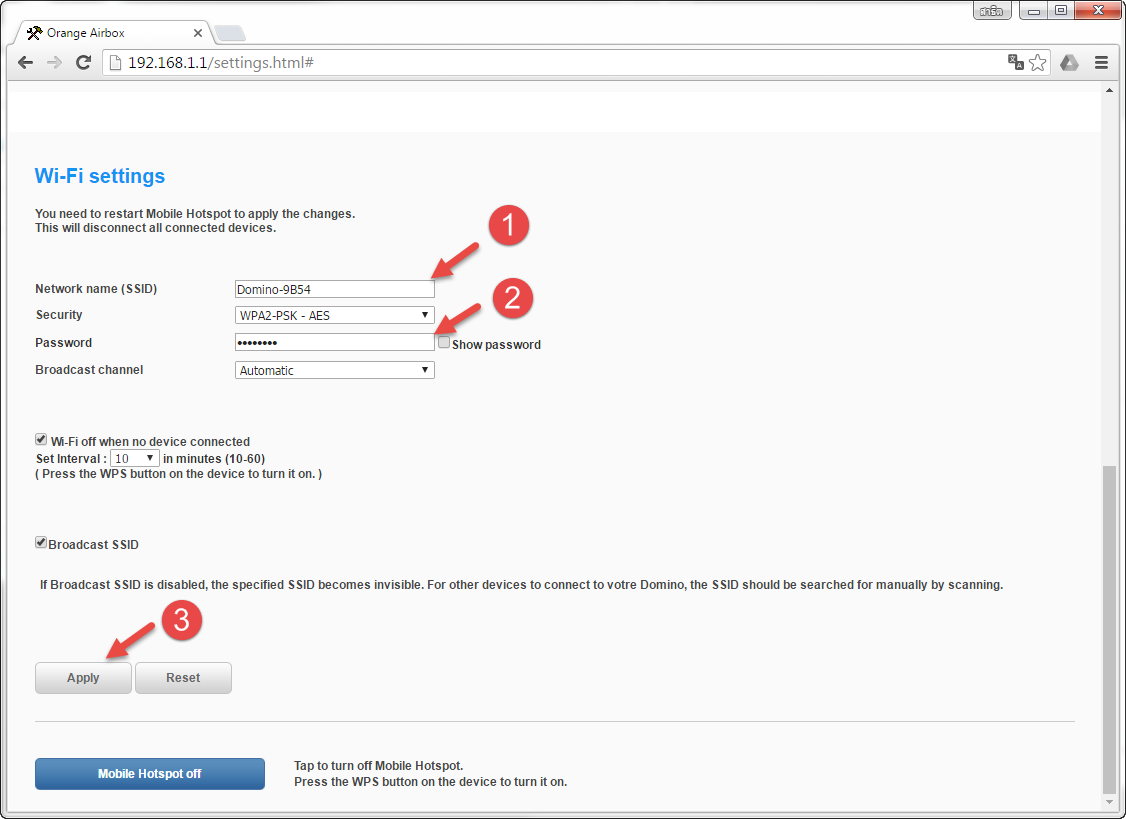The image size is (1126, 819).
Task: Maximize the Chrome window
Action: point(1061,11)
